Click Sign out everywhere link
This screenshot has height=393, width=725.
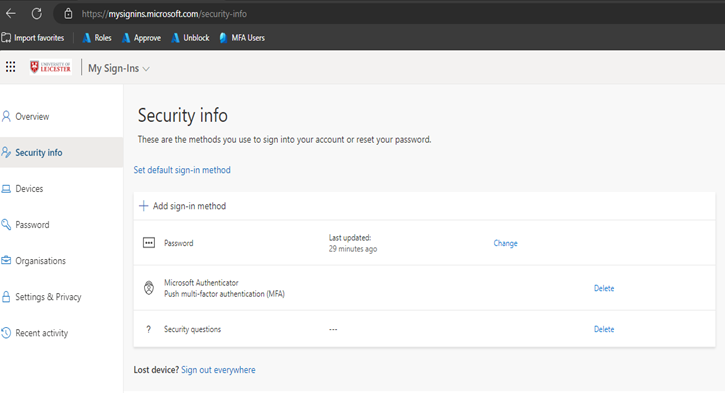(218, 370)
